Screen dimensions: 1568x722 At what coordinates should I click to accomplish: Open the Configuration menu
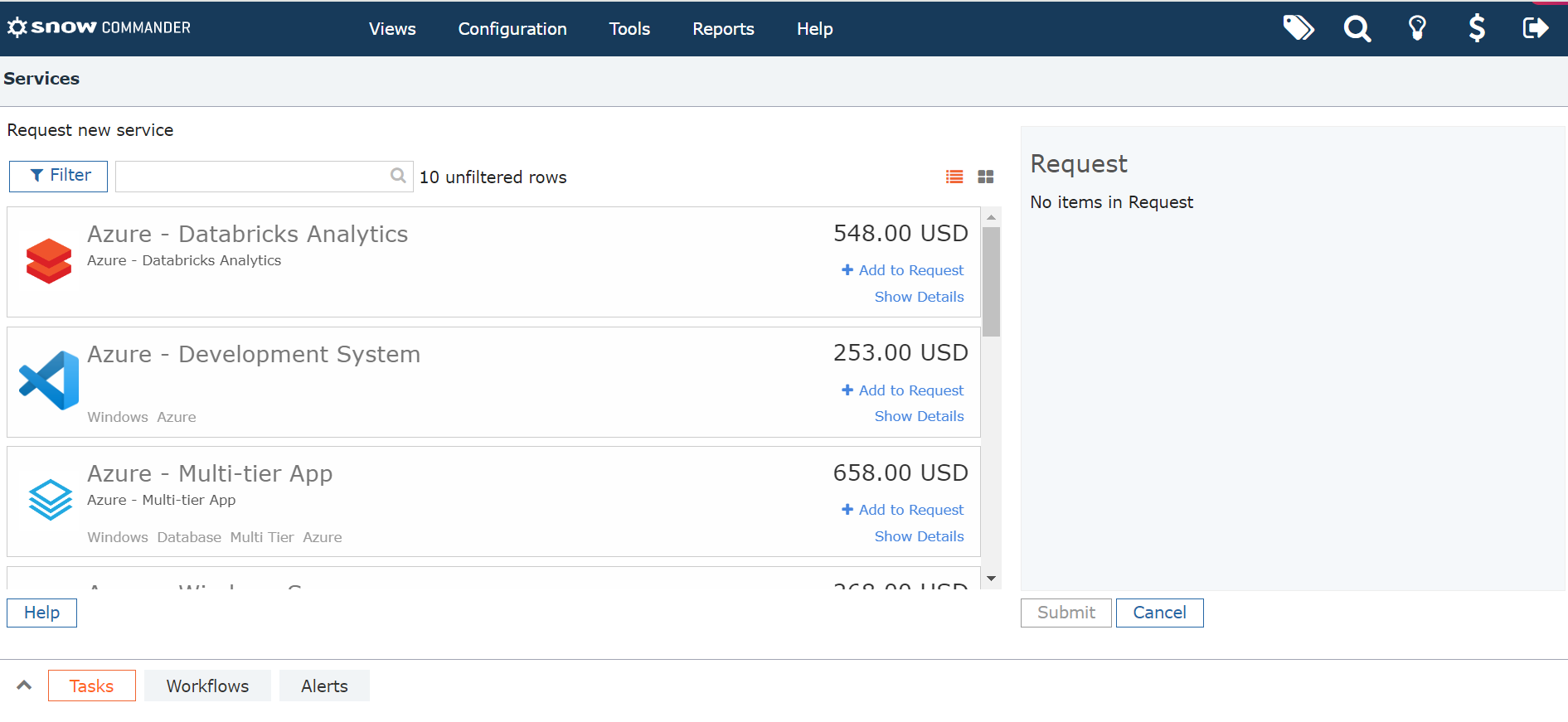(x=512, y=29)
